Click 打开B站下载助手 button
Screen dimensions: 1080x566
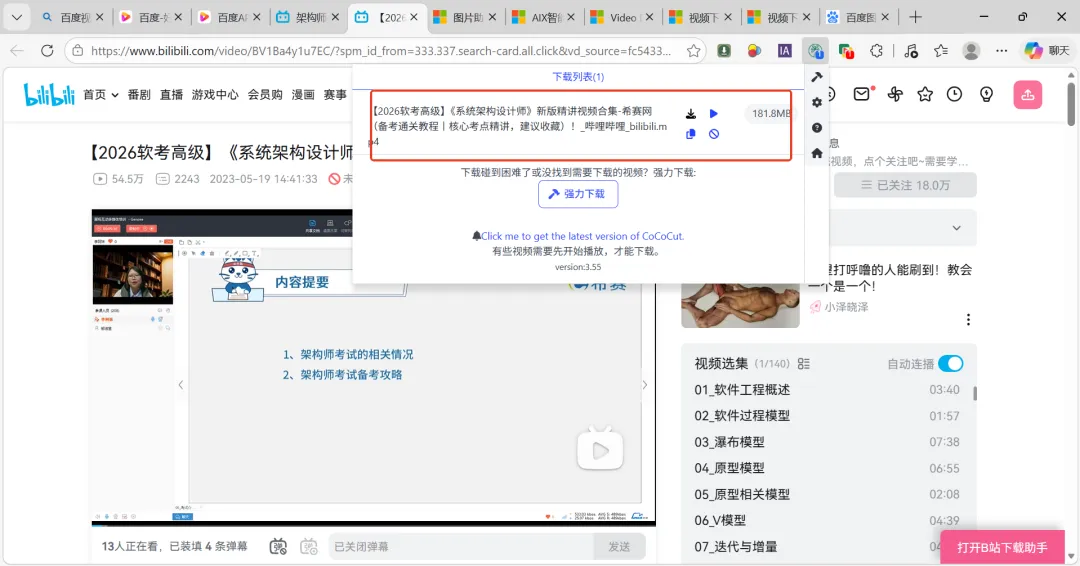click(1002, 547)
